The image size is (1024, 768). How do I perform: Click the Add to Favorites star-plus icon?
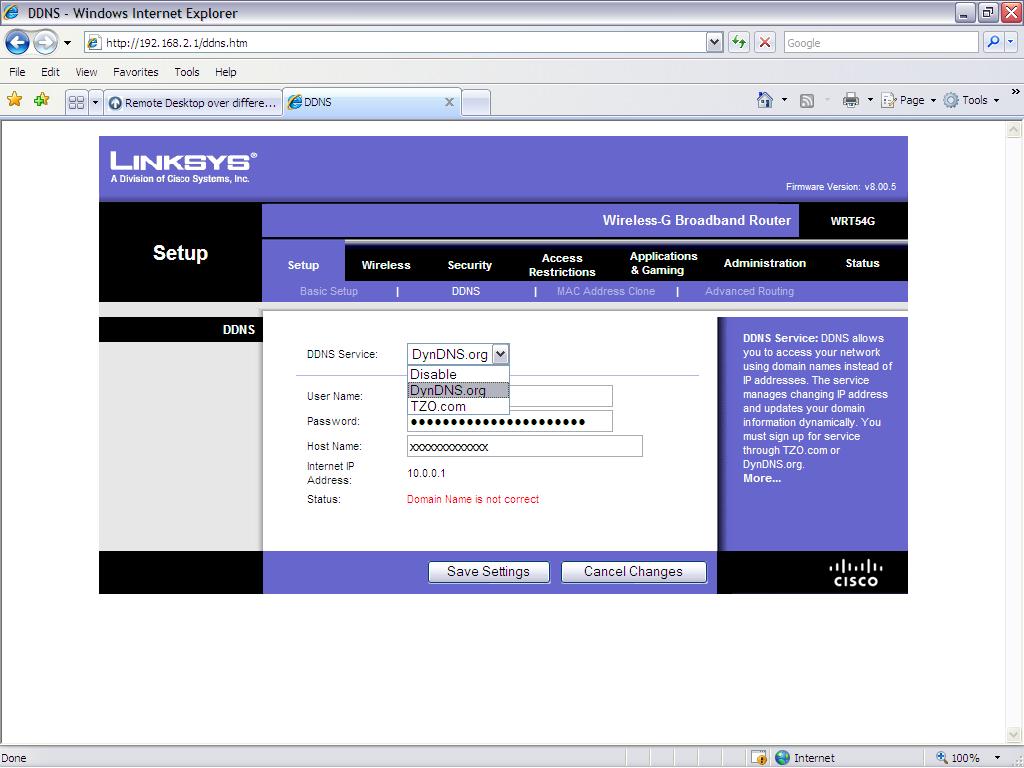click(42, 100)
